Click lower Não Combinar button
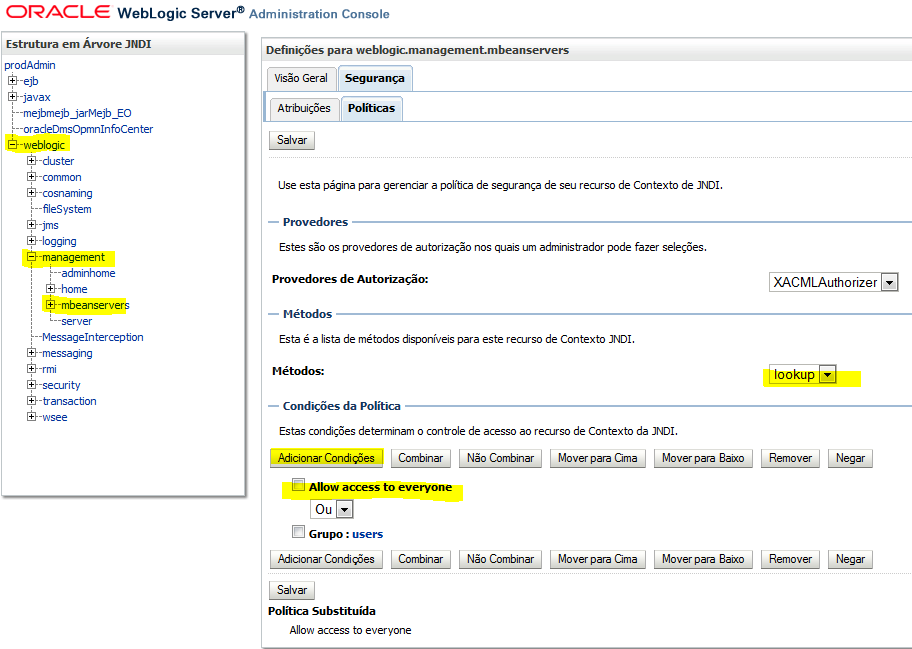The width and height of the screenshot is (912, 649). (500, 559)
